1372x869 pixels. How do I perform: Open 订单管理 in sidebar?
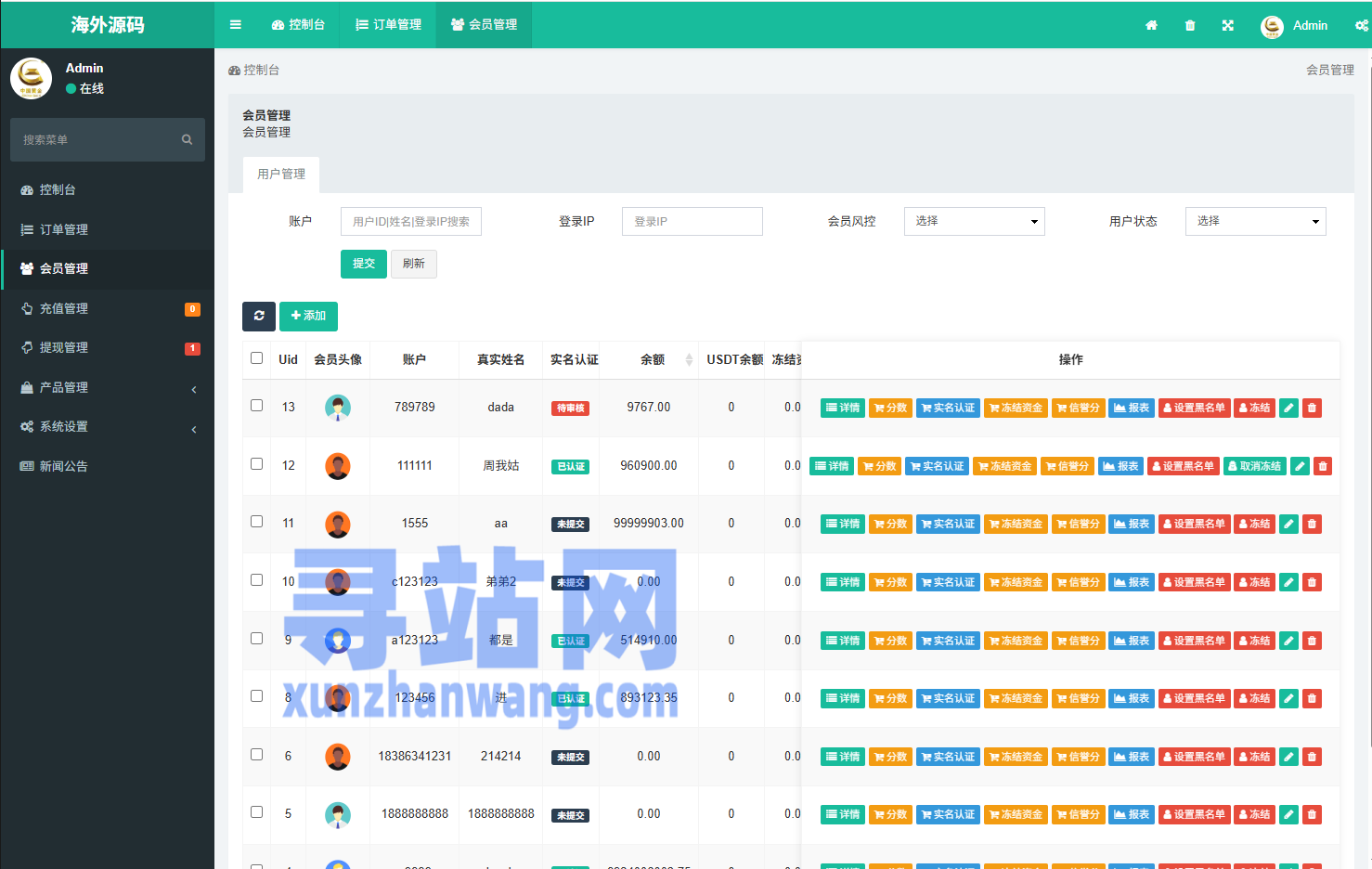[x=108, y=229]
